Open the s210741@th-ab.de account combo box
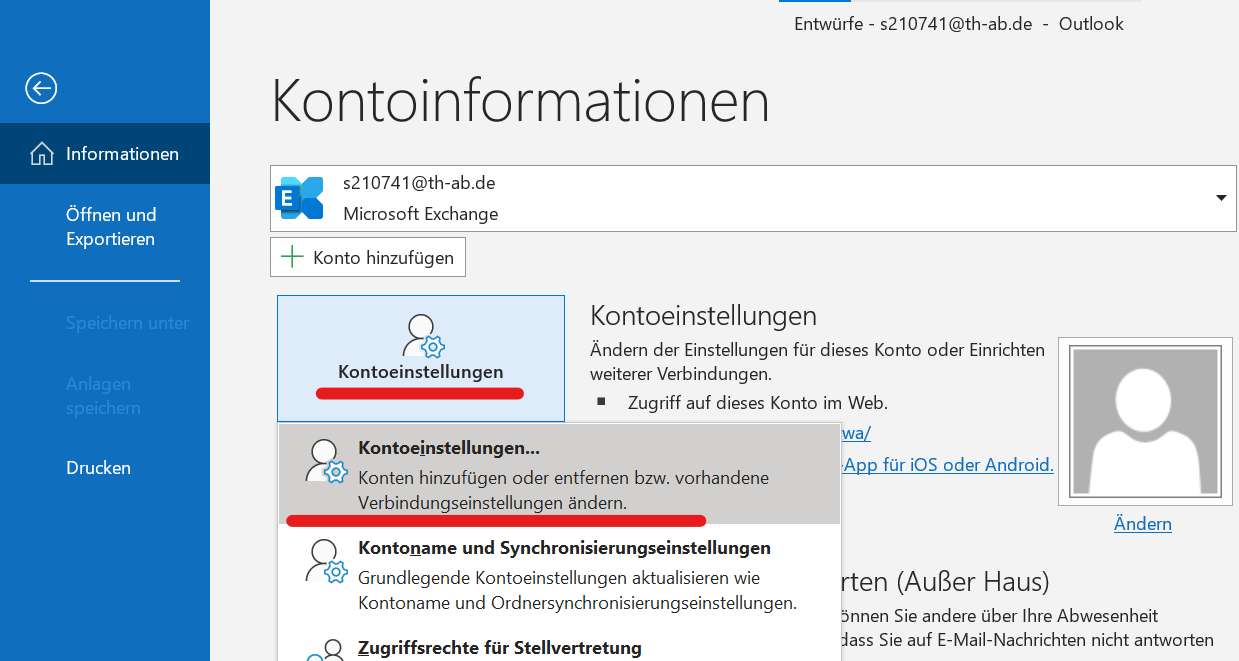This screenshot has height=661, width=1239. coord(753,198)
